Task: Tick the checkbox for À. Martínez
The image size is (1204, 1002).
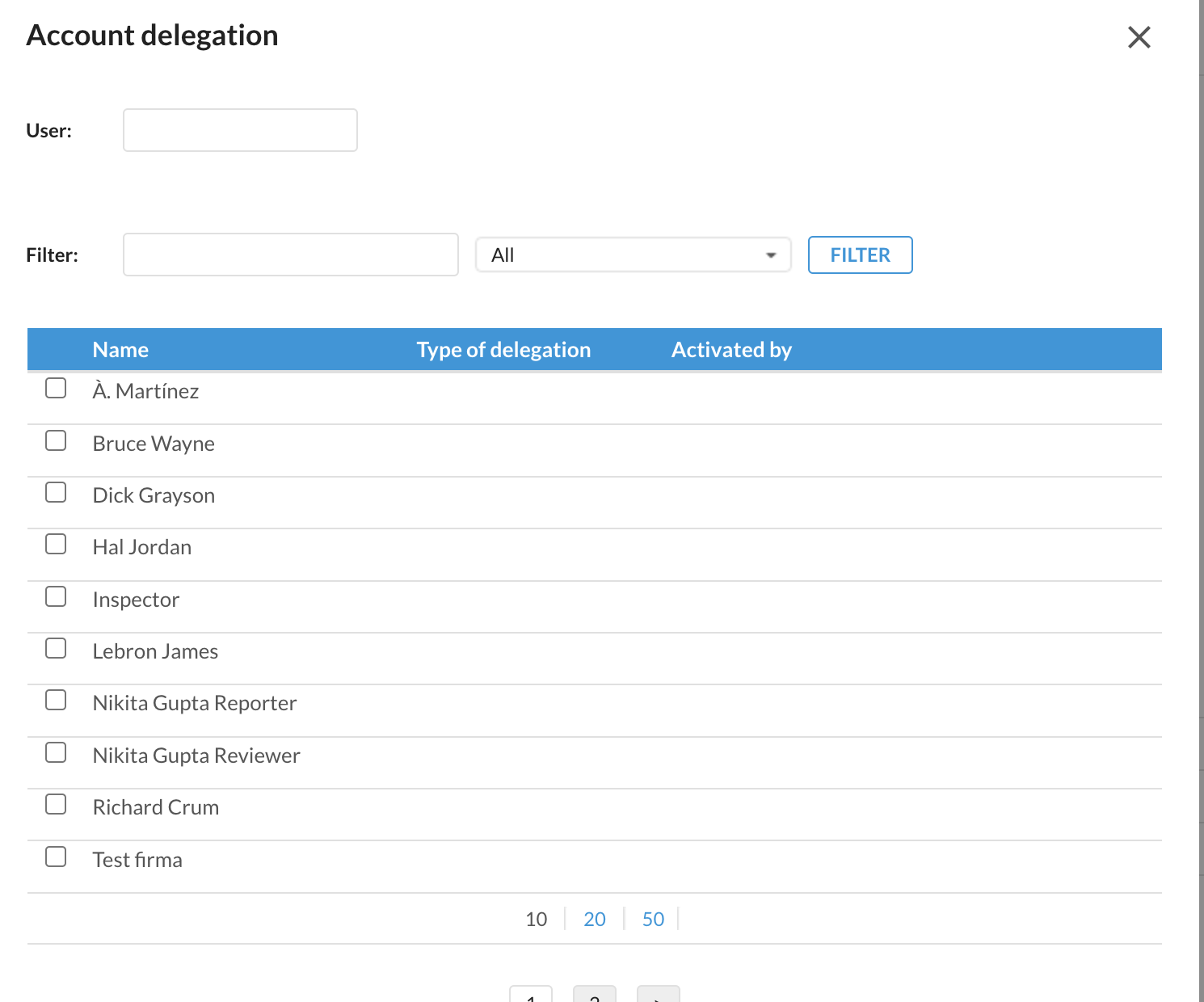Action: click(x=56, y=389)
